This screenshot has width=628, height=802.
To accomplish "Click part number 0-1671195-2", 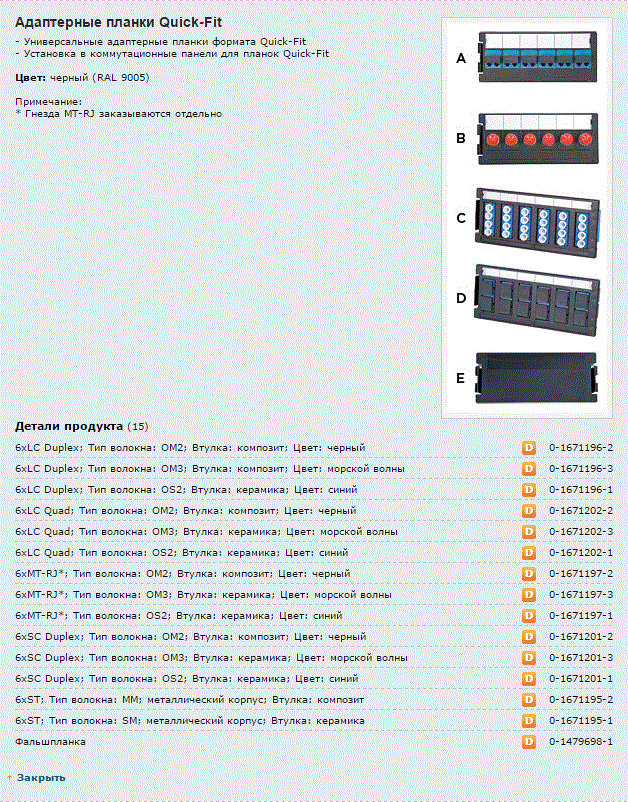I will click(581, 700).
